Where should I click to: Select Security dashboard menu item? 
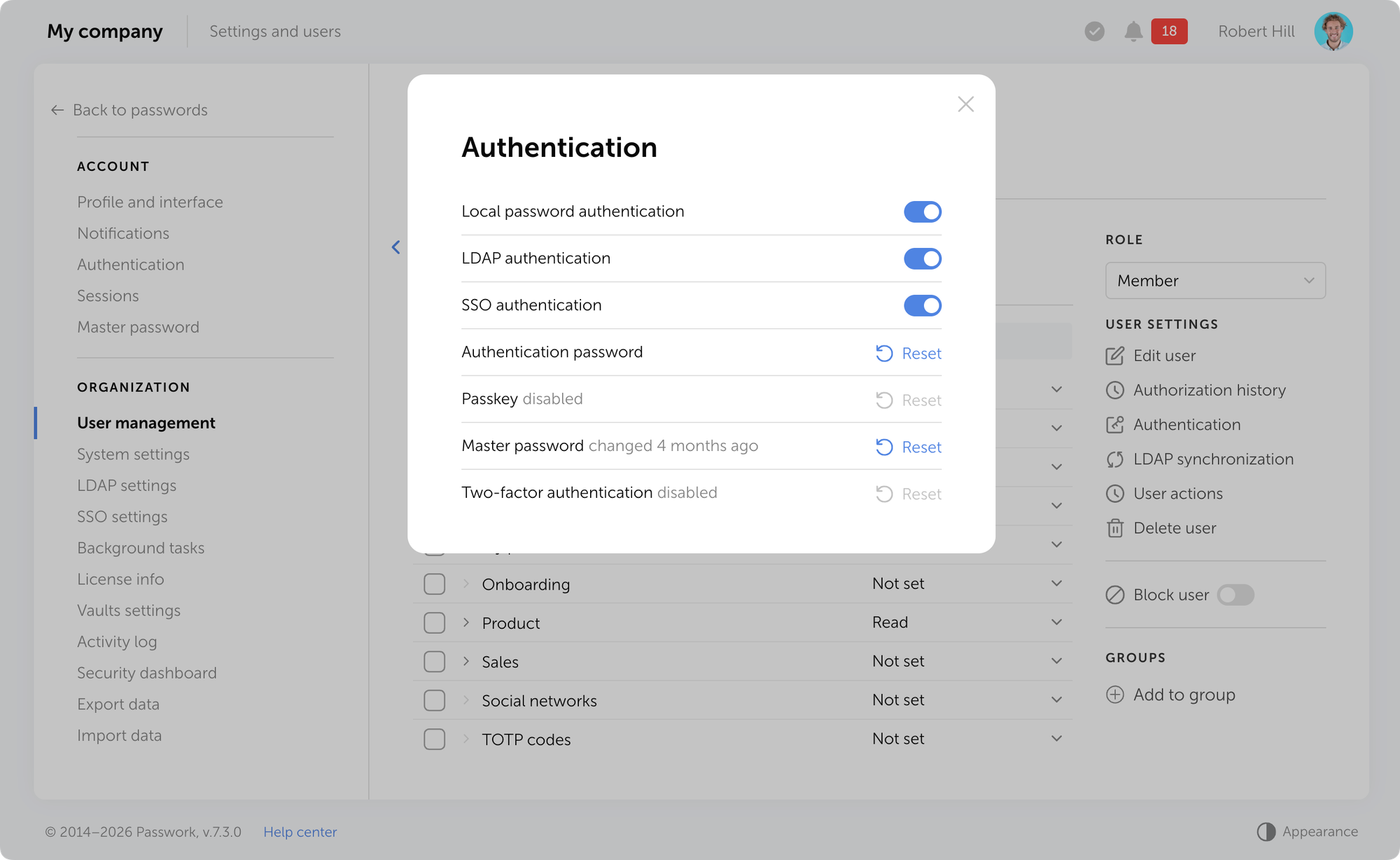146,673
